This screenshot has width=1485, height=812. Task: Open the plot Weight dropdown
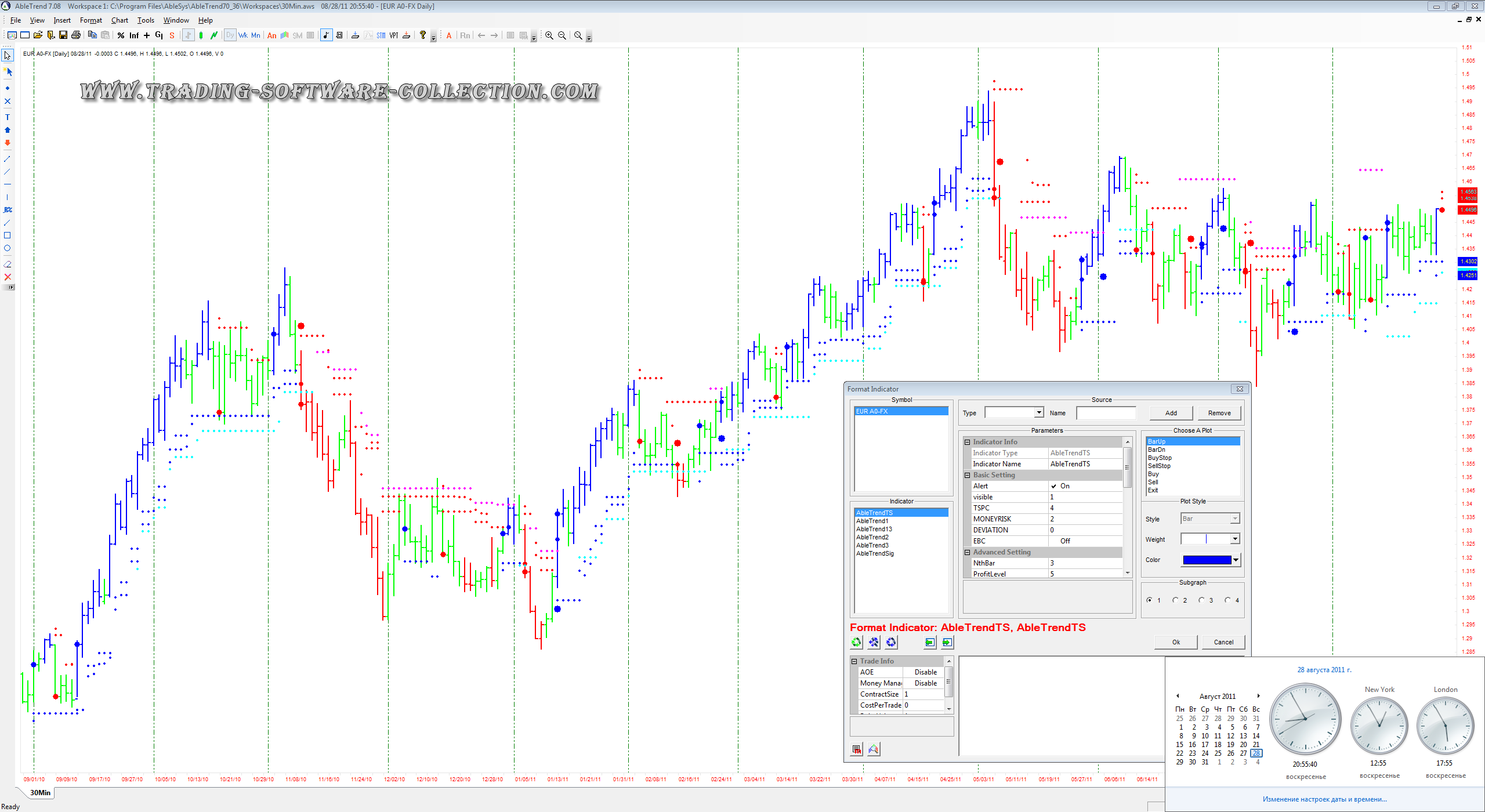pyautogui.click(x=1235, y=539)
